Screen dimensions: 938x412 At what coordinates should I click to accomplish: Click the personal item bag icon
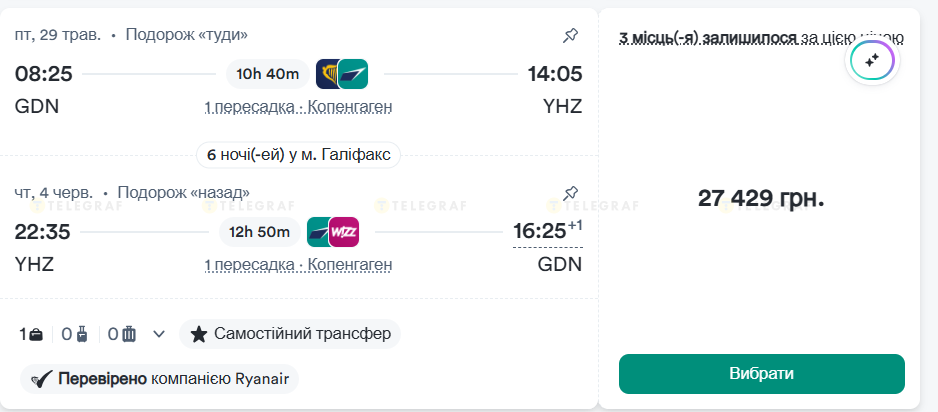pyautogui.click(x=35, y=334)
